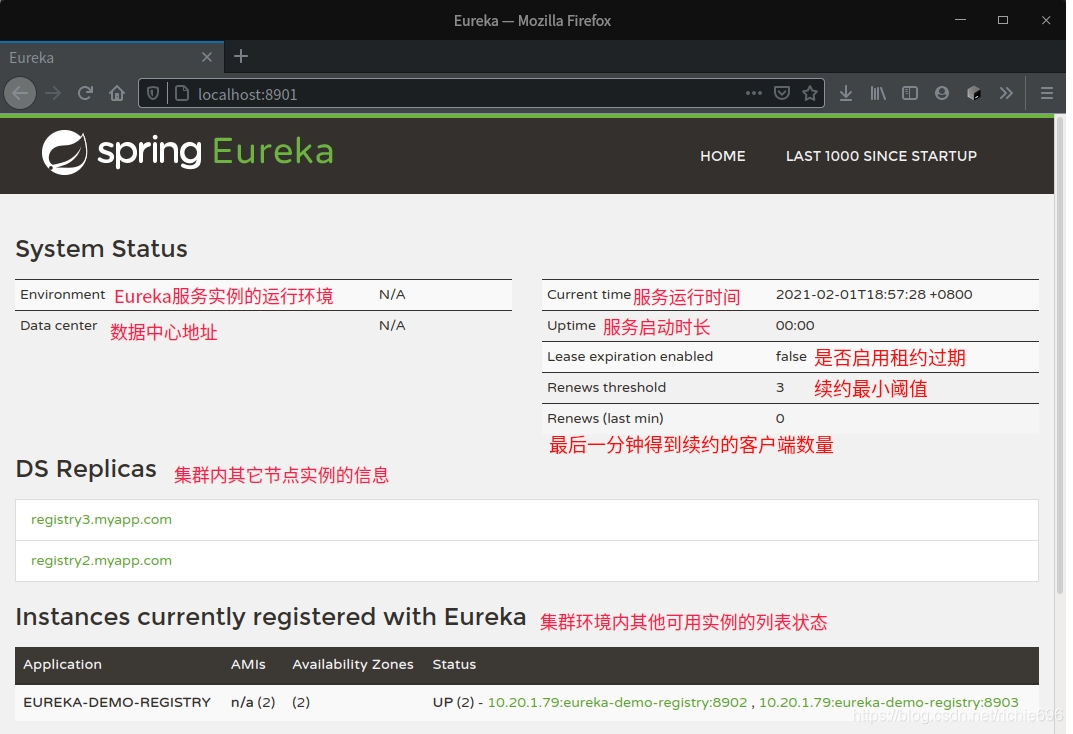Screen dimensions: 1073x734
Task: Click the Current time value 2021-02-01T18:57:28
Action: pos(874,295)
